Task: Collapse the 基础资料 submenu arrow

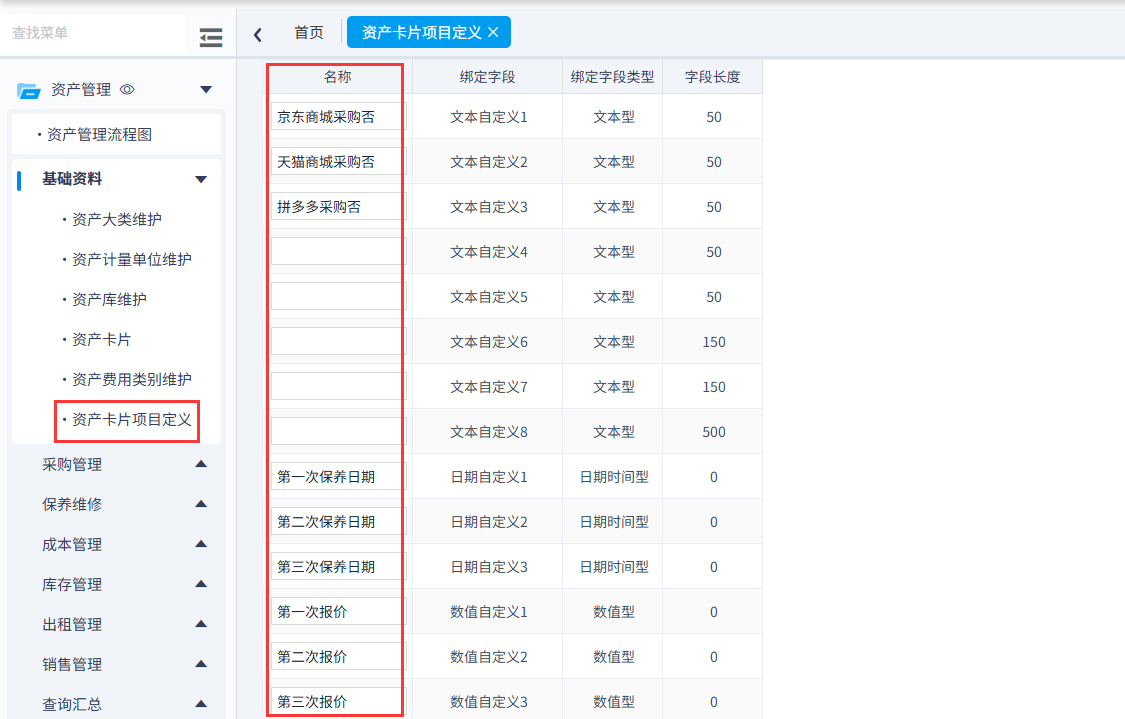Action: click(x=201, y=179)
